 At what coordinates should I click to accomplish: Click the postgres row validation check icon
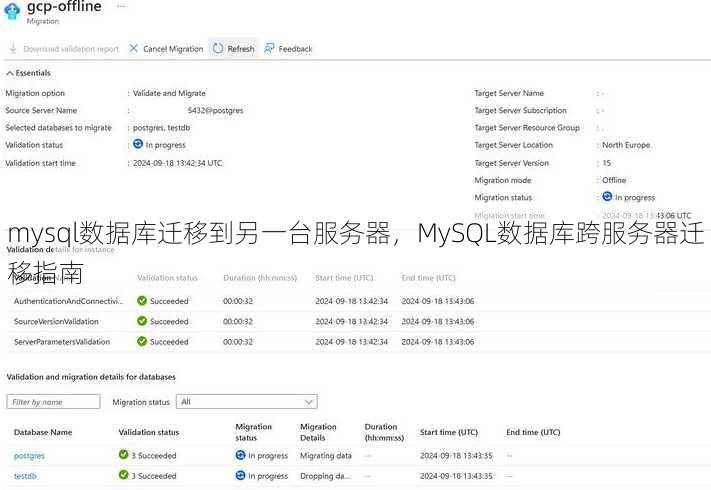click(x=123, y=454)
